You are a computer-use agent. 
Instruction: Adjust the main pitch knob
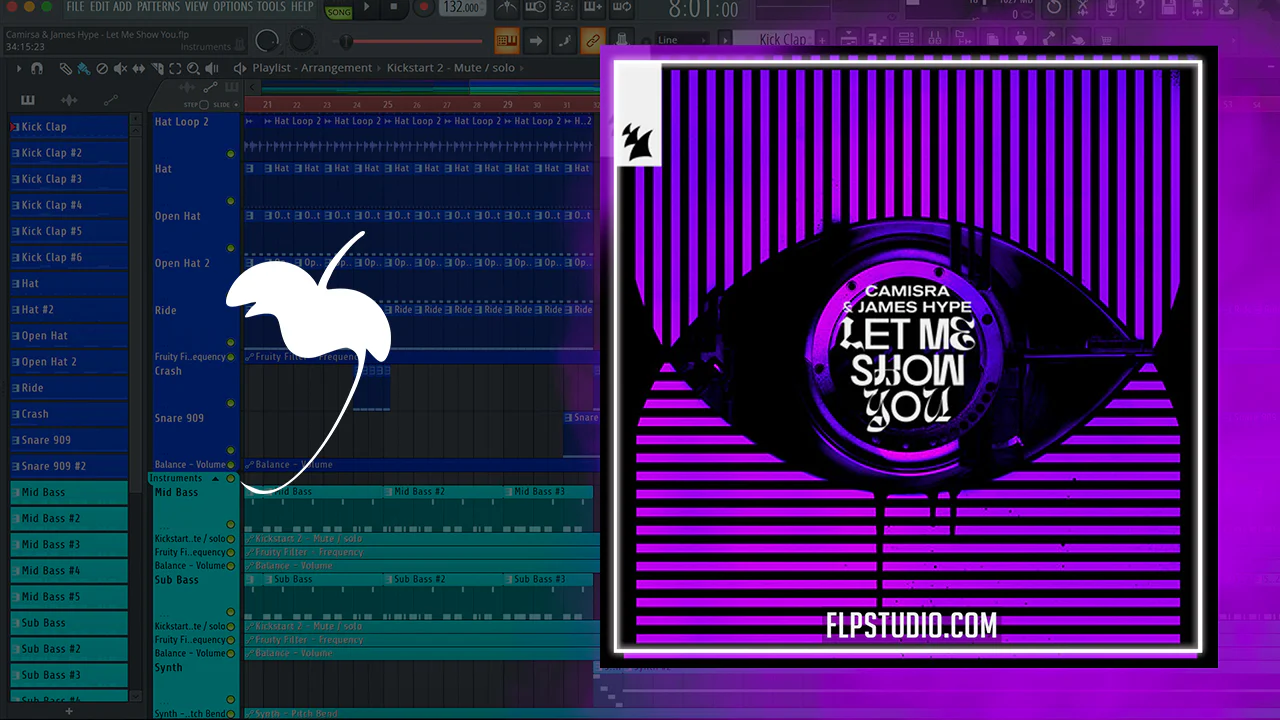tap(301, 41)
